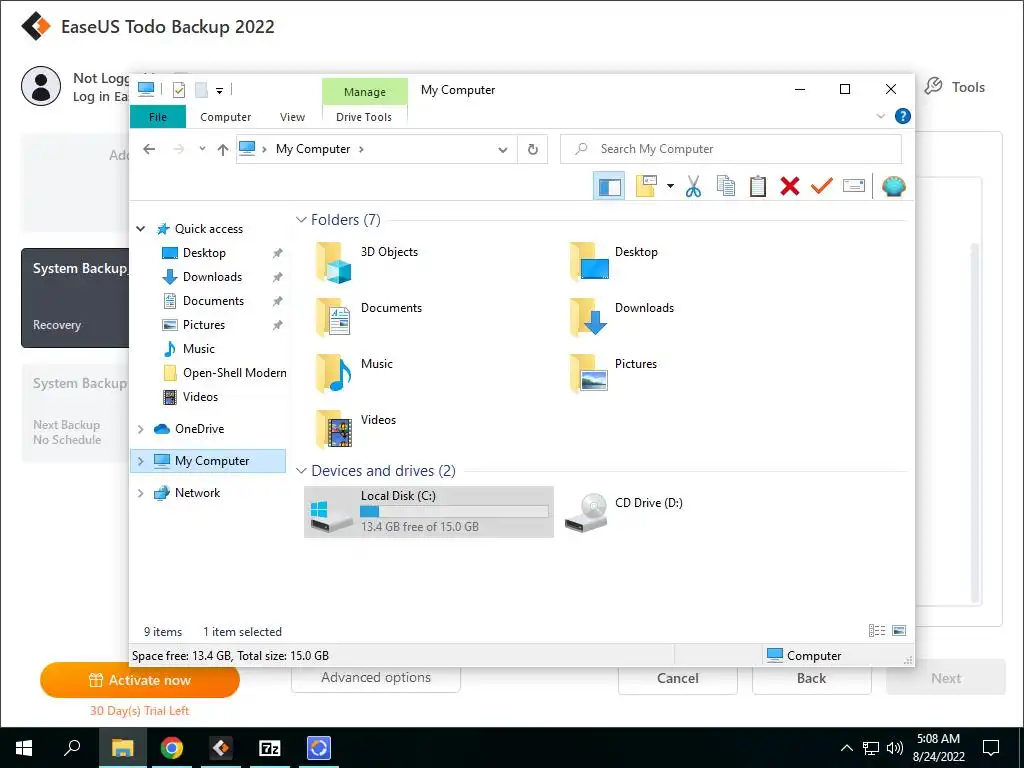Click the Paste clipboard toolbar icon
Screen dimensions: 1024x768
pyautogui.click(x=758, y=187)
